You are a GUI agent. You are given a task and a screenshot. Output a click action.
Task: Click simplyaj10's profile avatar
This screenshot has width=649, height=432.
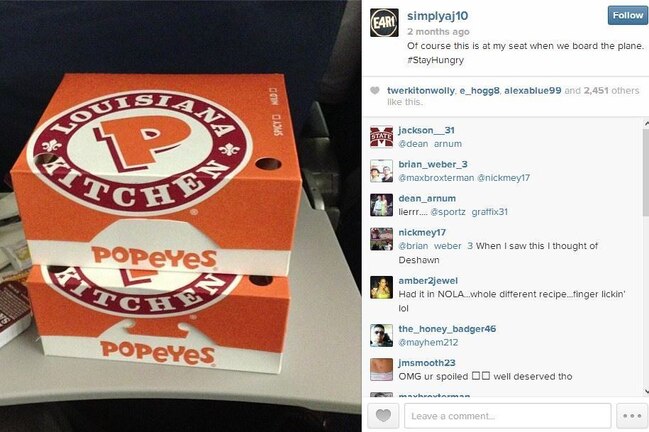point(384,22)
